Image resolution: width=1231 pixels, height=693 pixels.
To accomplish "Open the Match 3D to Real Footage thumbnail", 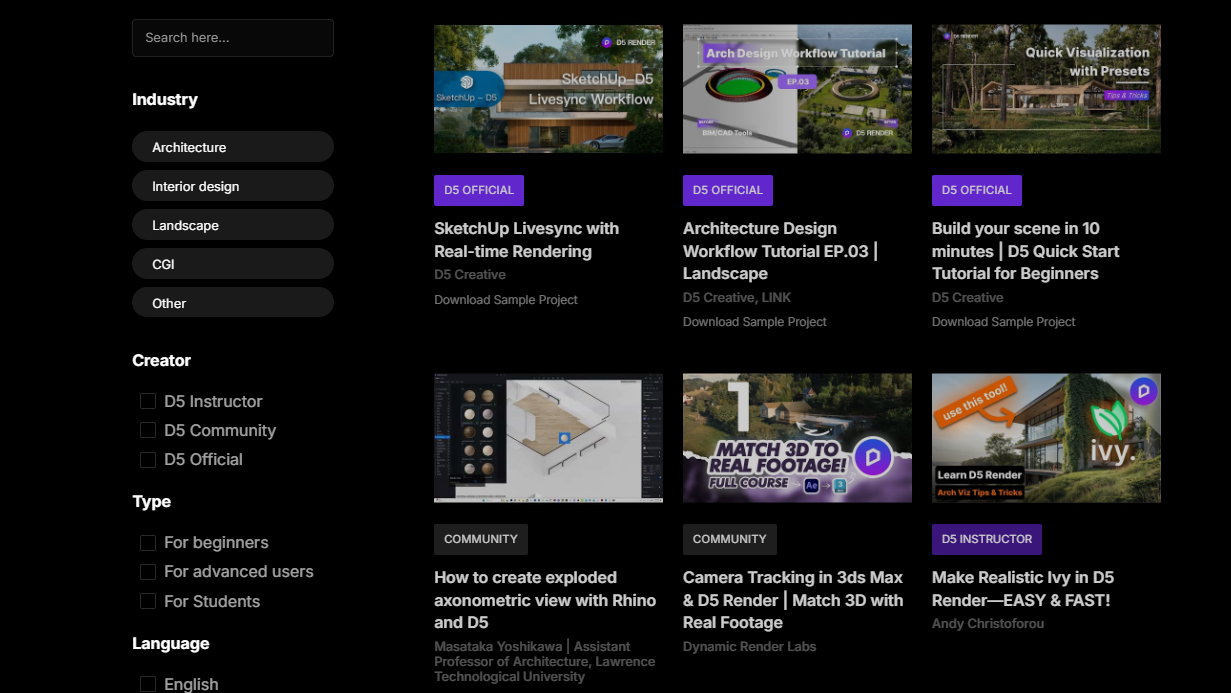I will pos(797,438).
